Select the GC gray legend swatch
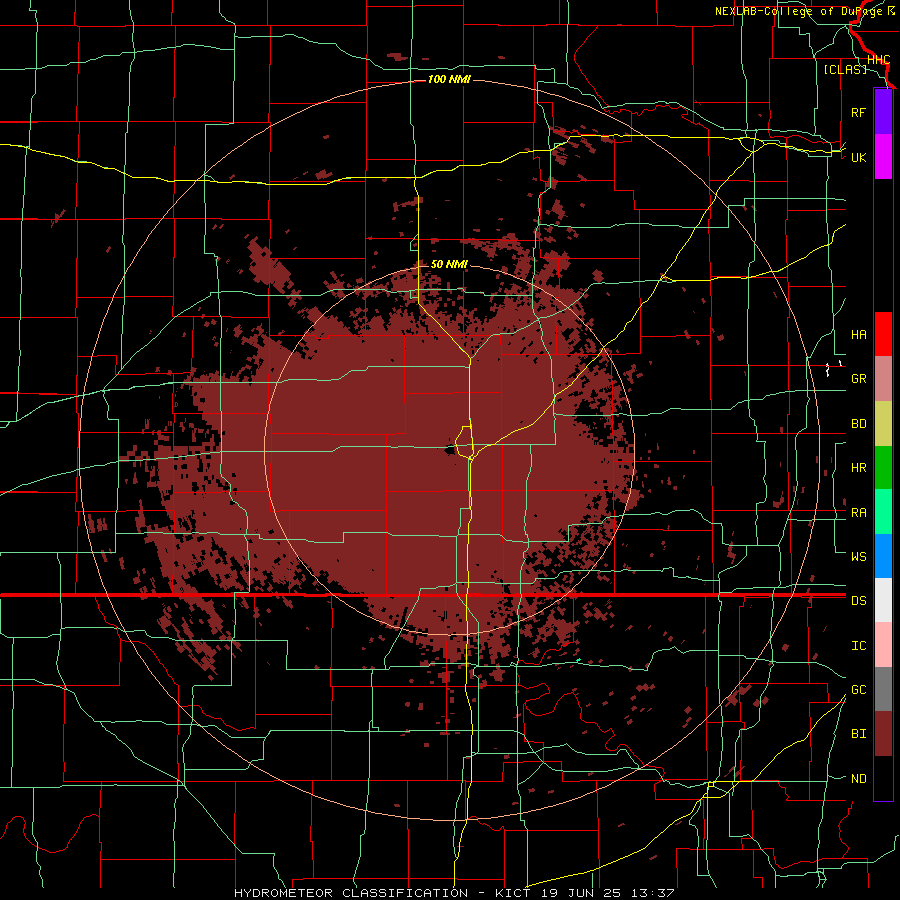 pyautogui.click(x=883, y=689)
